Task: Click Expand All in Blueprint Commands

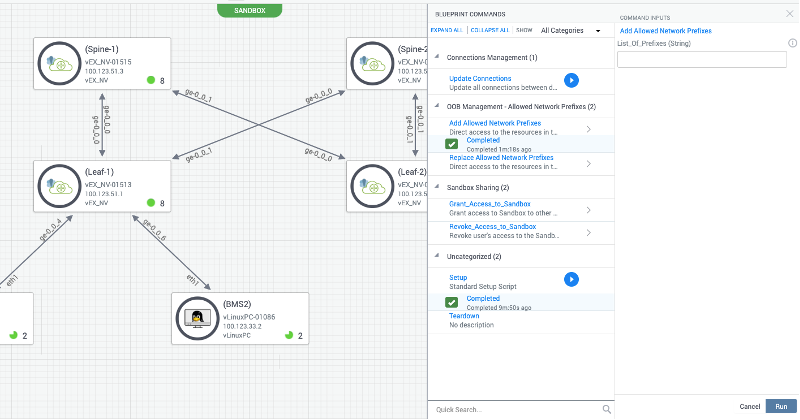Action: 445,30
